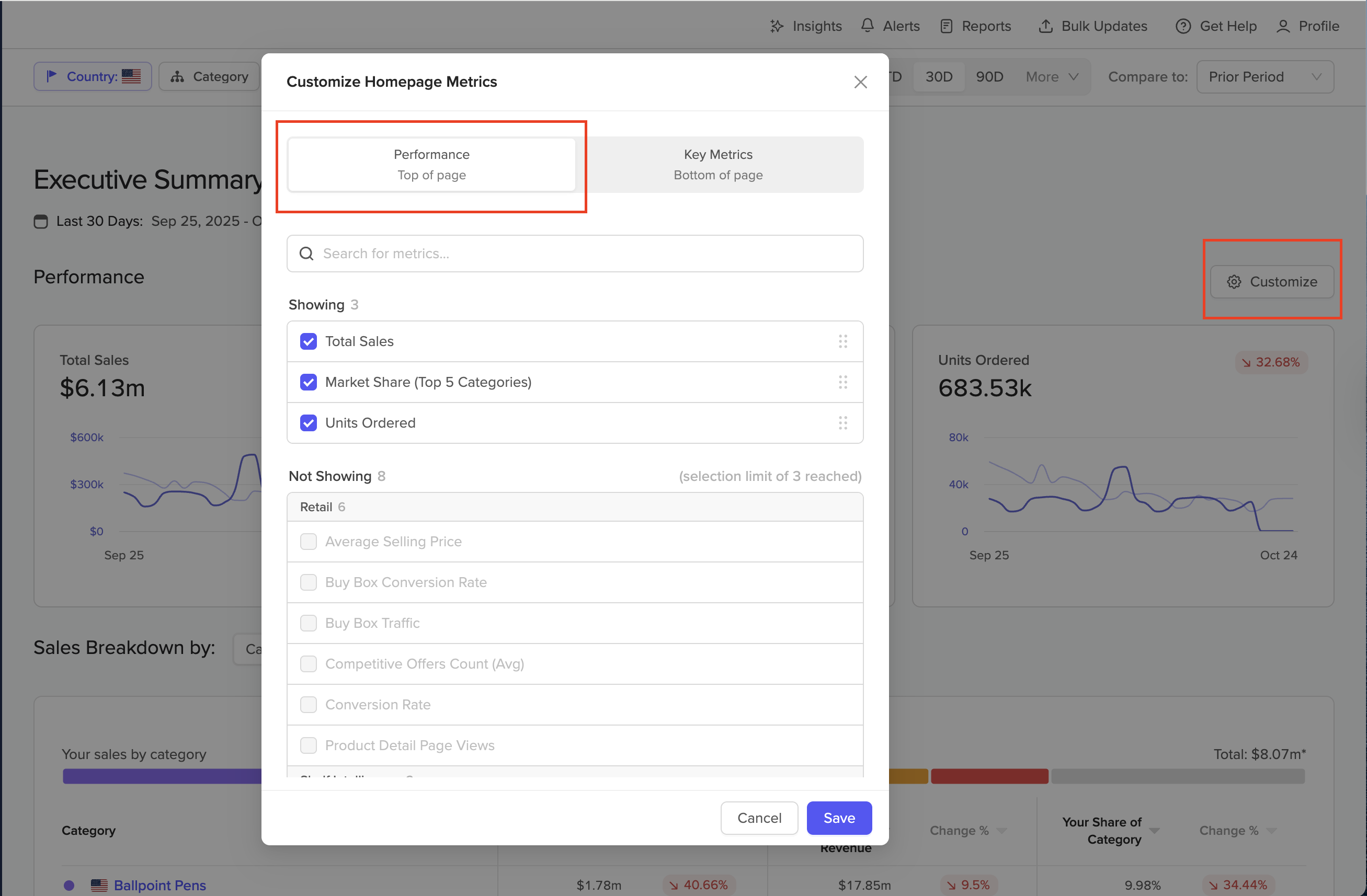This screenshot has height=896, width=1367.
Task: Click the Retail group header
Action: [575, 507]
